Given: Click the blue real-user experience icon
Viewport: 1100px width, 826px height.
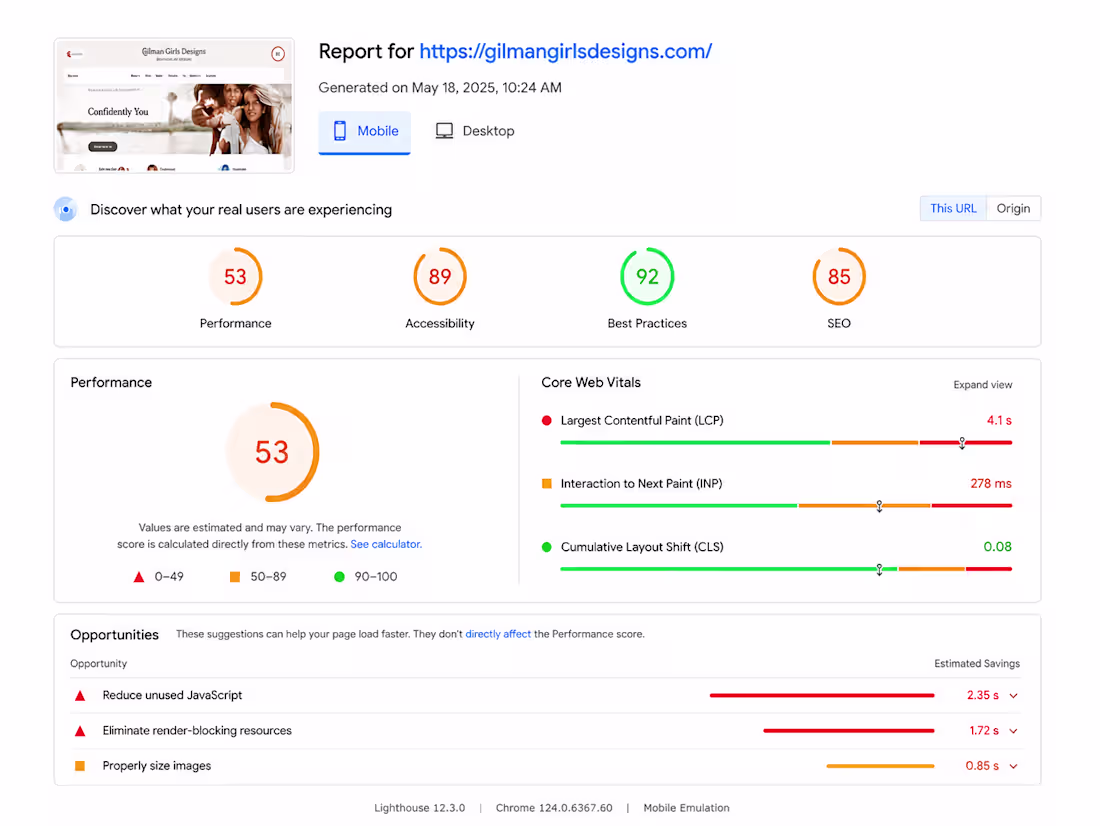Looking at the screenshot, I should click(x=66, y=209).
